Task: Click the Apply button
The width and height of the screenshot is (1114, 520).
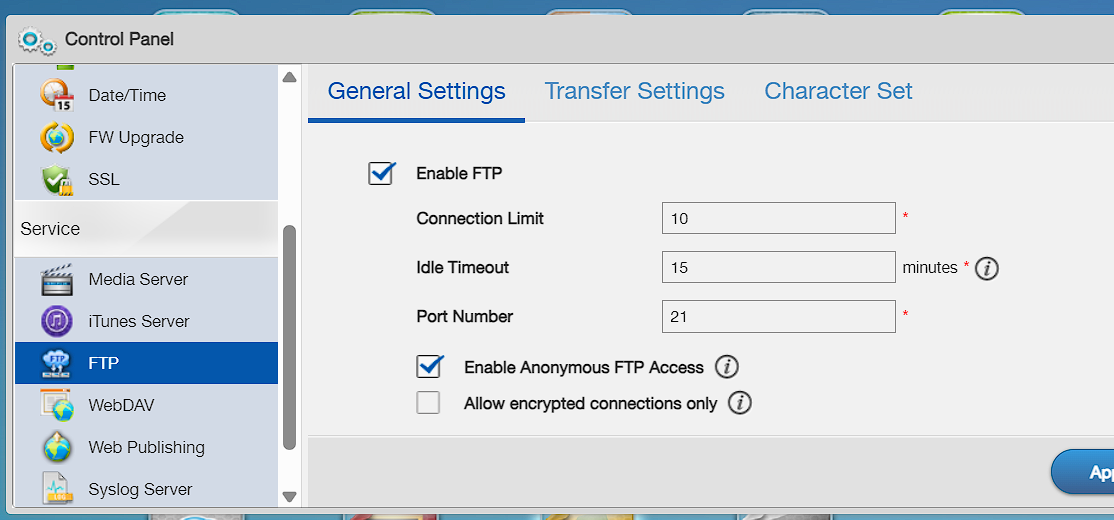Action: (1083, 472)
